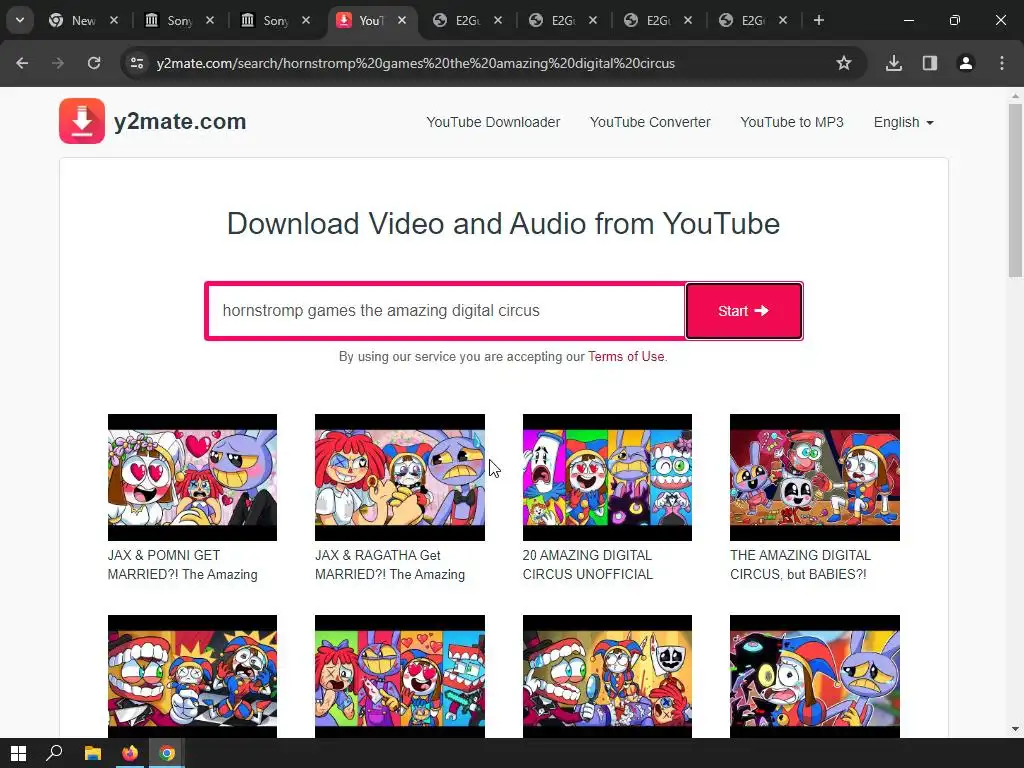Click the browser forward arrow

tap(58, 63)
